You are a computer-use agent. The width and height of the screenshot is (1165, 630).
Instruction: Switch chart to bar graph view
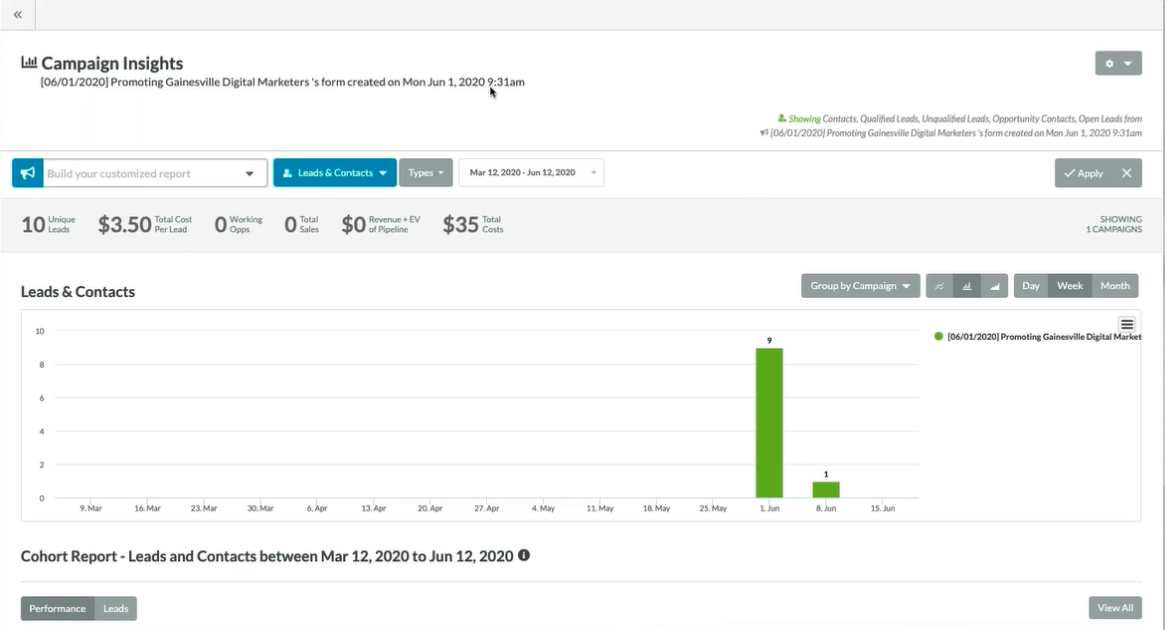coord(966,286)
